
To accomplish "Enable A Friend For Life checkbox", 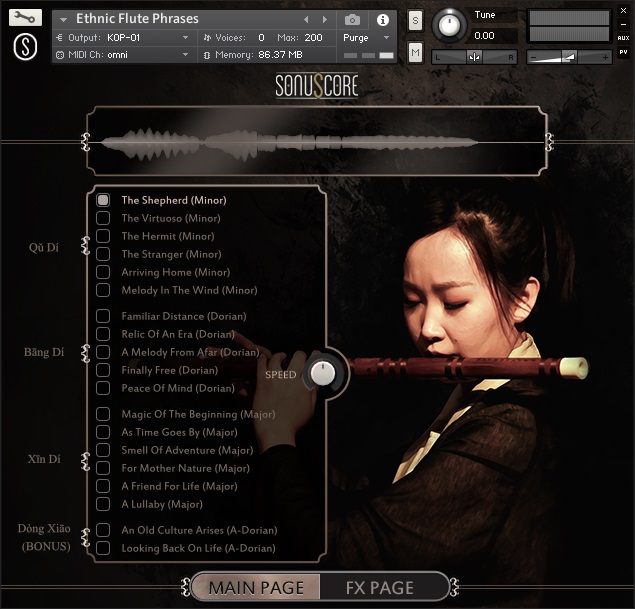I will click(x=103, y=486).
